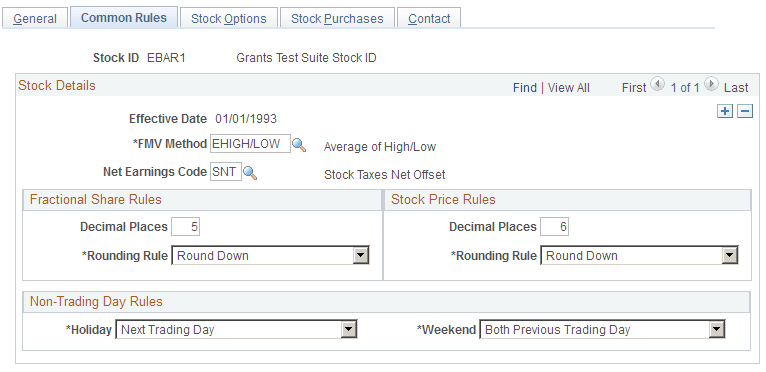Click the 'Average of High/Low' description
This screenshot has height=372, width=766.
pos(380,147)
